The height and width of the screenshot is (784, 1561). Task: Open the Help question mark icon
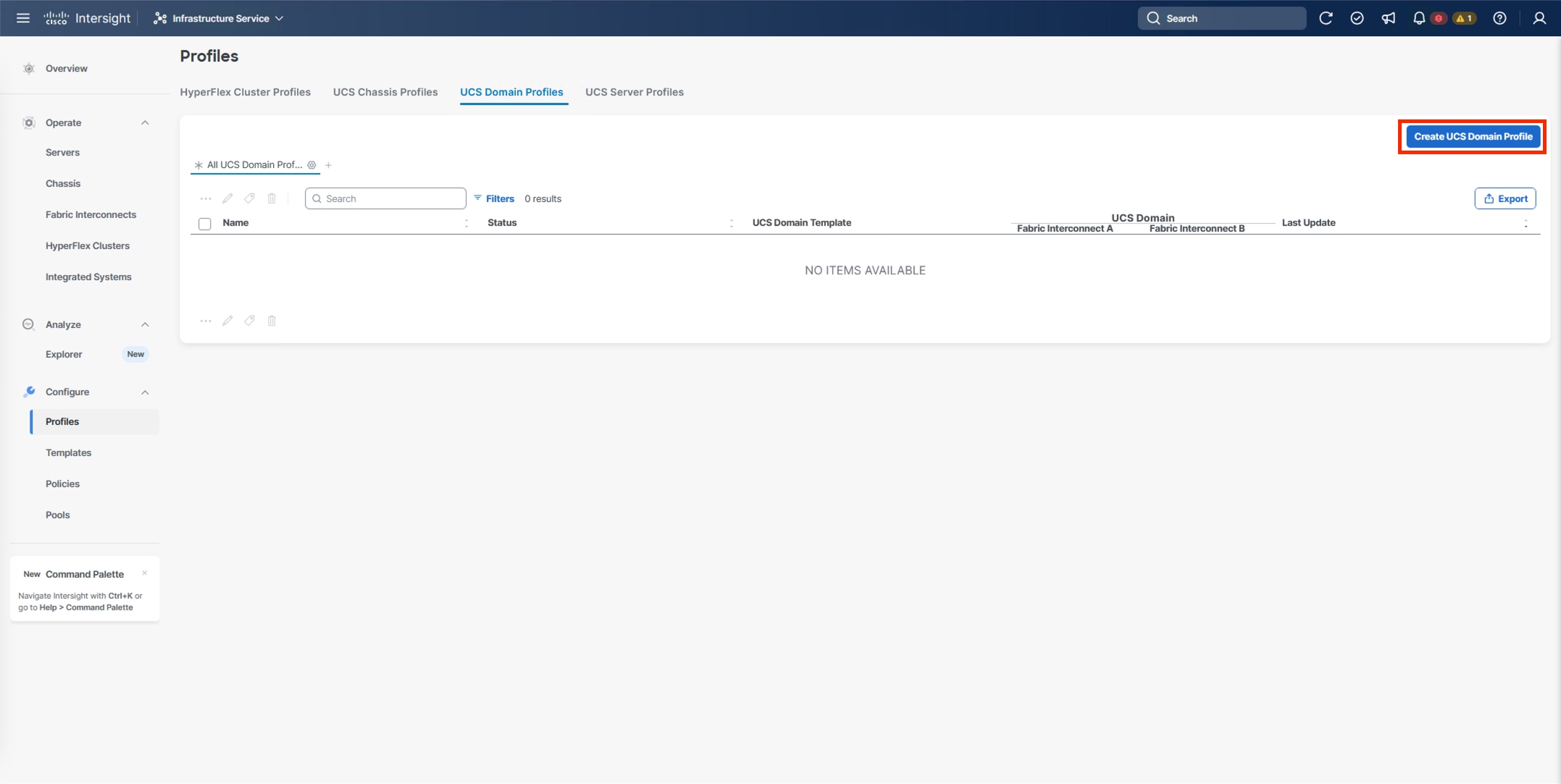(x=1500, y=17)
